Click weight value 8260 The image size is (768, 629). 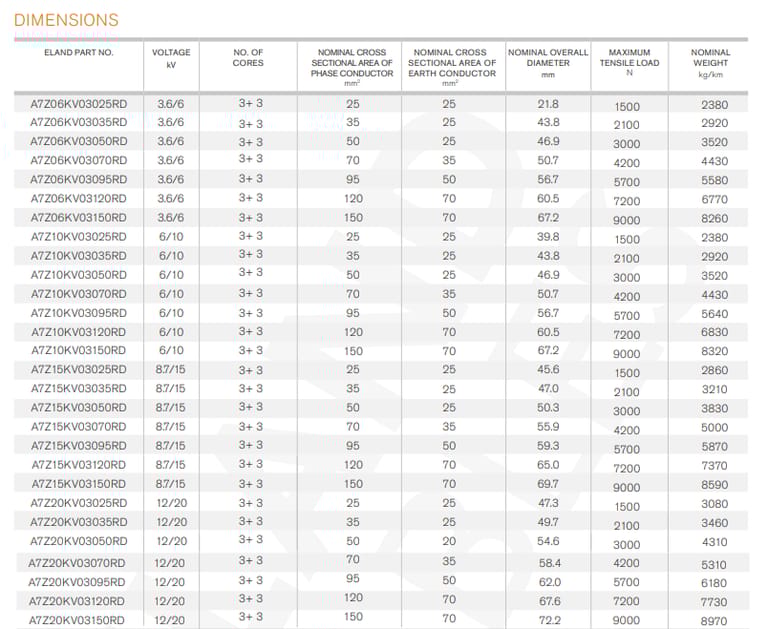(715, 218)
